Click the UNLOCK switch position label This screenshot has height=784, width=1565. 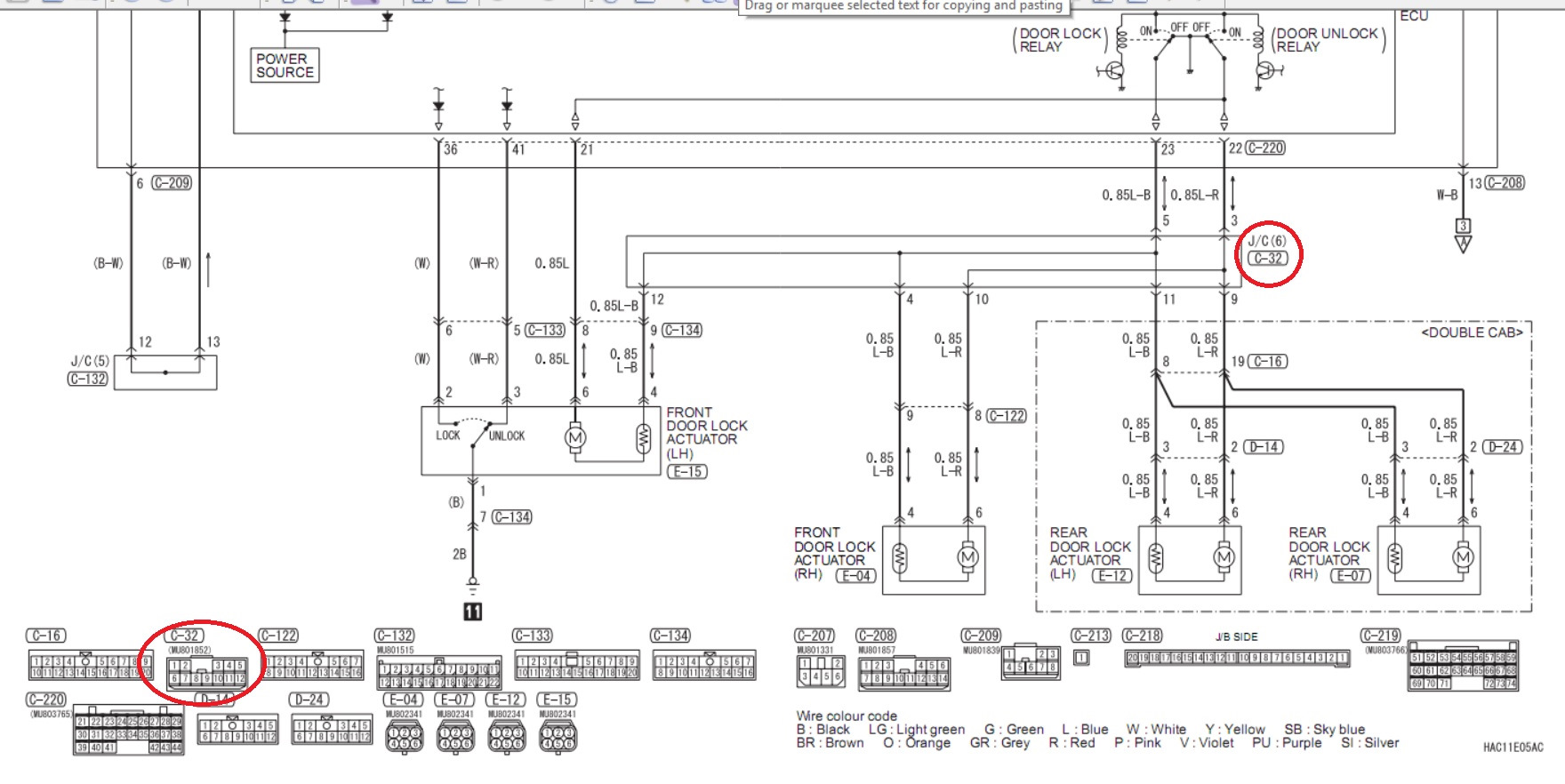pos(507,436)
